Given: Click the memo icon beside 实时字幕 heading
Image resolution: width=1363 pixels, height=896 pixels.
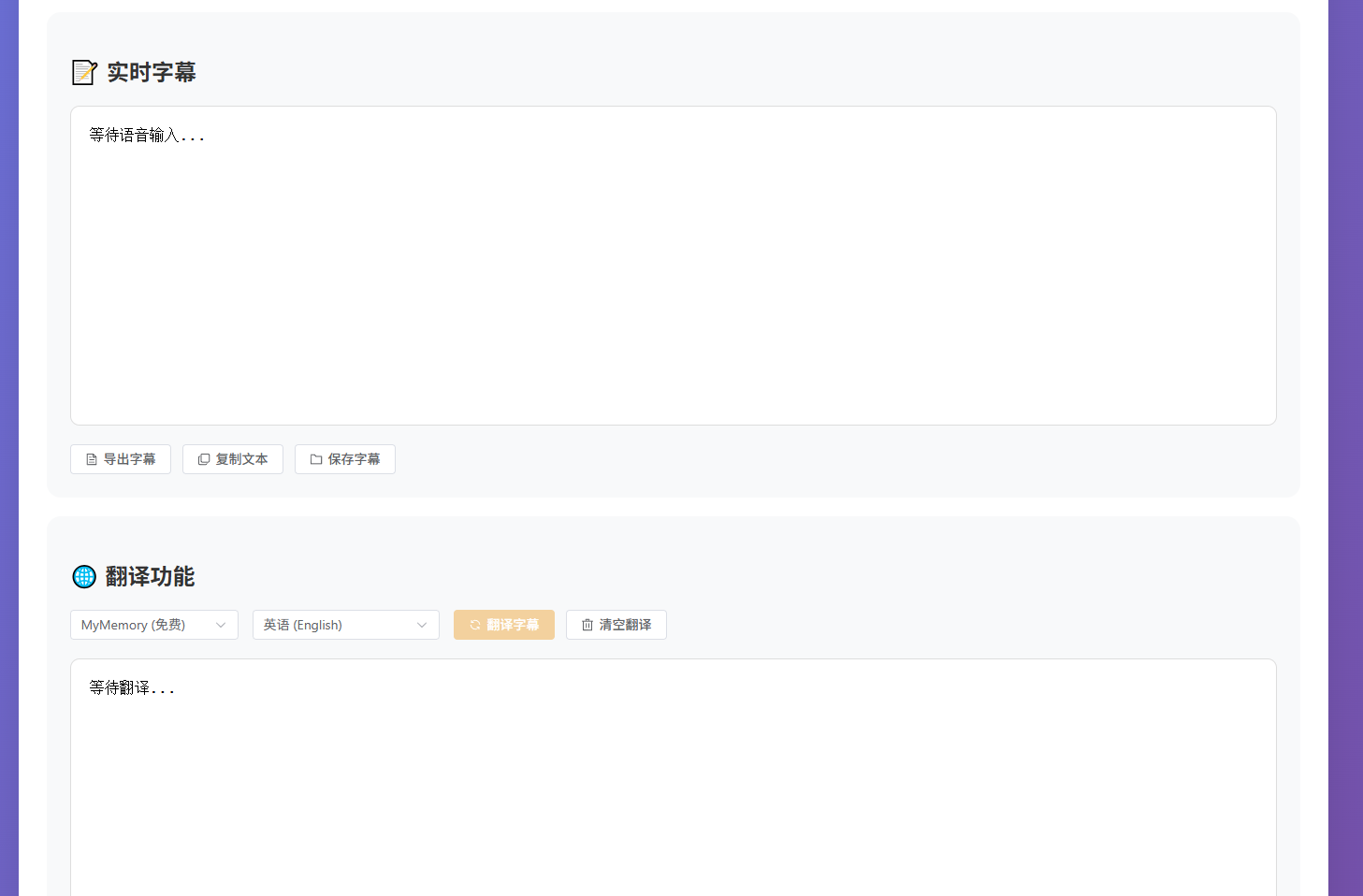Looking at the screenshot, I should [x=84, y=71].
